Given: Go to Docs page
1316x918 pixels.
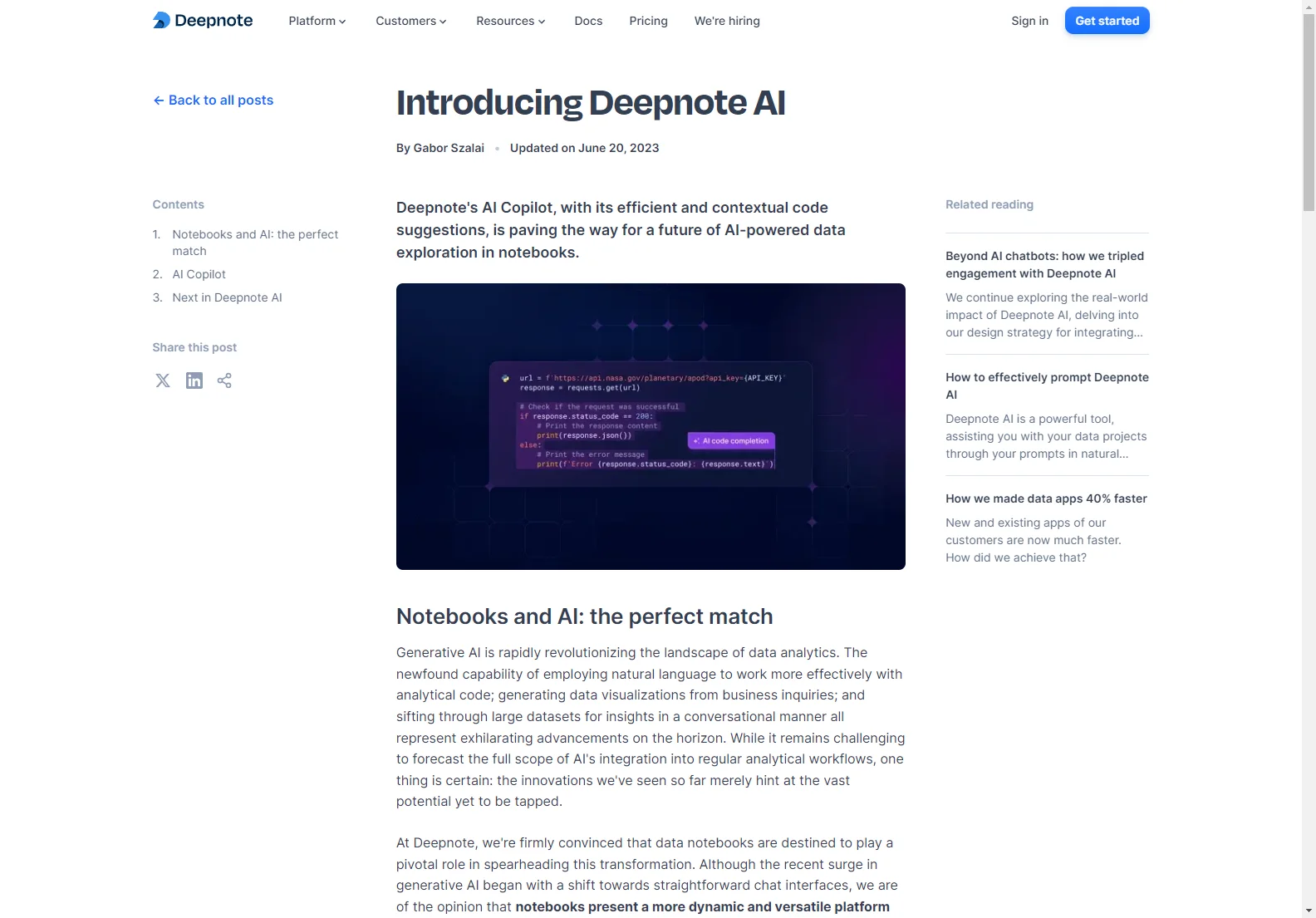Looking at the screenshot, I should click(588, 21).
